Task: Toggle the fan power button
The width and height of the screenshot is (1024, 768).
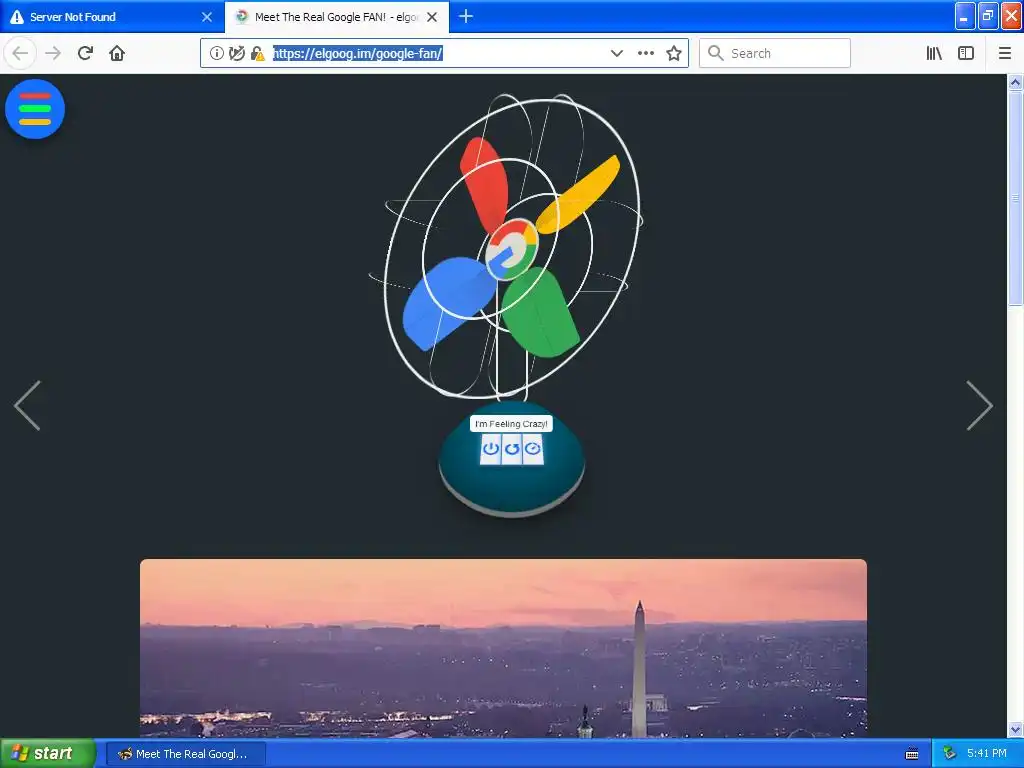Action: click(490, 449)
